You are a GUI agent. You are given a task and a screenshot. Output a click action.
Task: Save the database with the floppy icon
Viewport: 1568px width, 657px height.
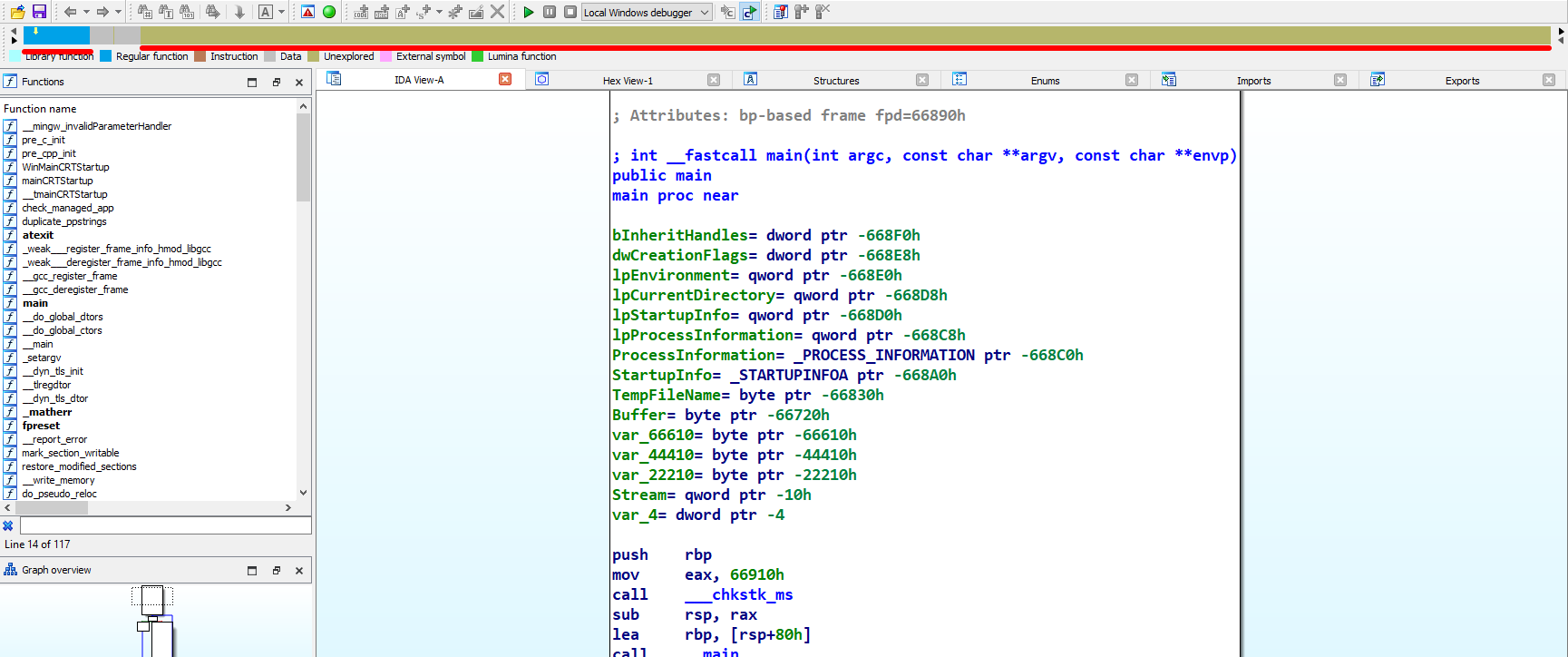(x=39, y=12)
